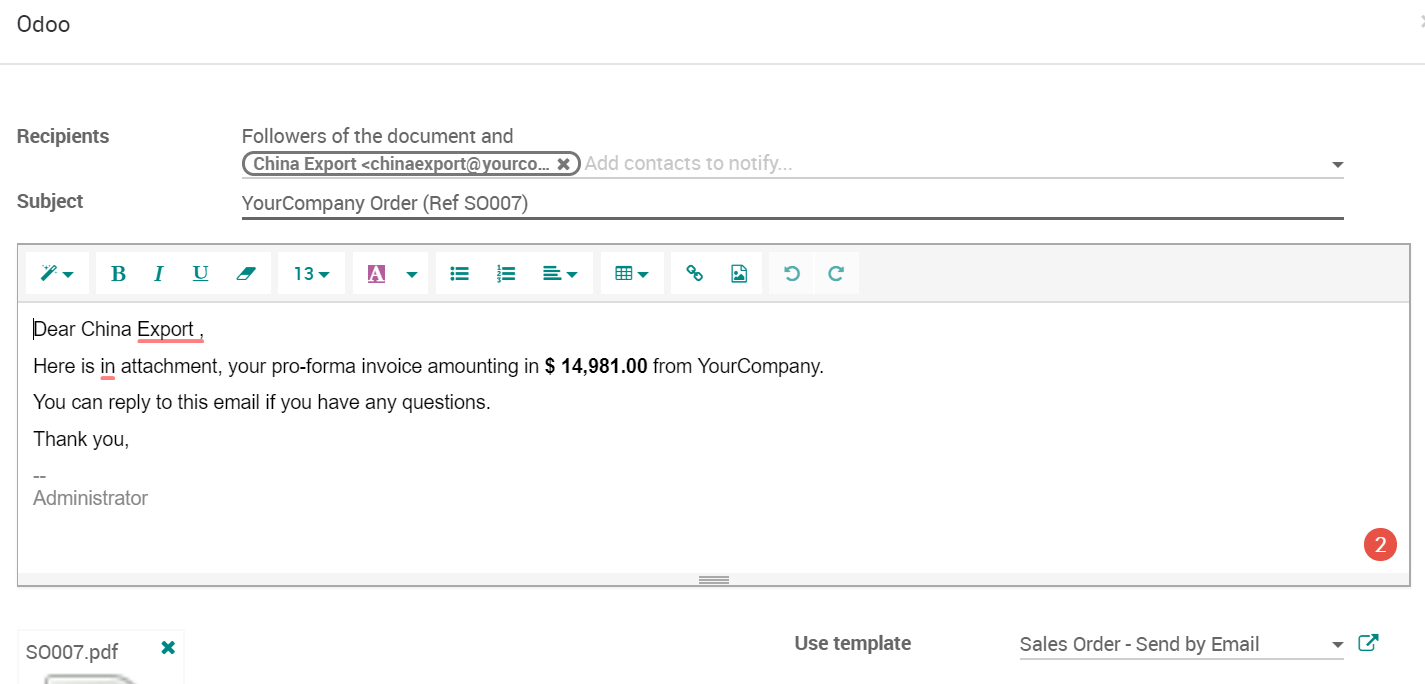Insert a numbered ordered list
The width and height of the screenshot is (1425, 684).
point(506,274)
